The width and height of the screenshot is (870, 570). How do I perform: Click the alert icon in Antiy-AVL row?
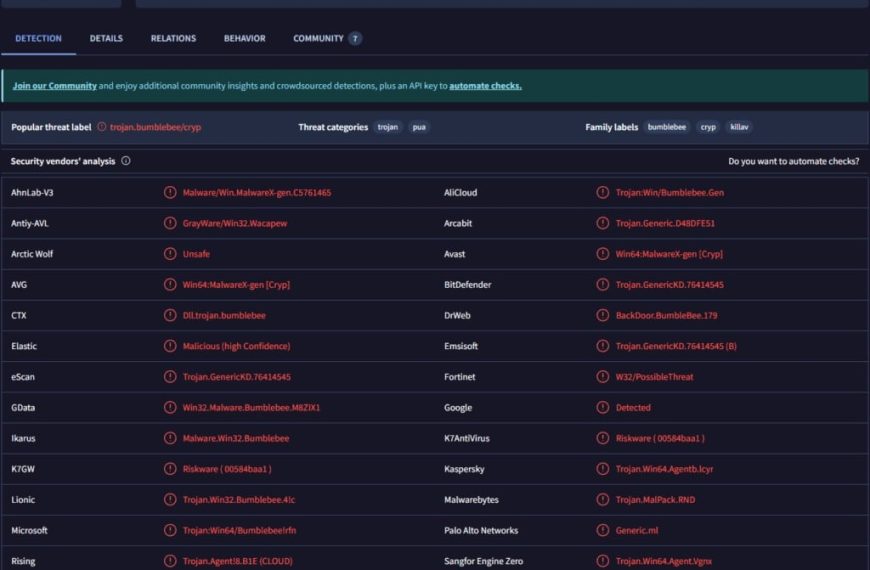(170, 223)
